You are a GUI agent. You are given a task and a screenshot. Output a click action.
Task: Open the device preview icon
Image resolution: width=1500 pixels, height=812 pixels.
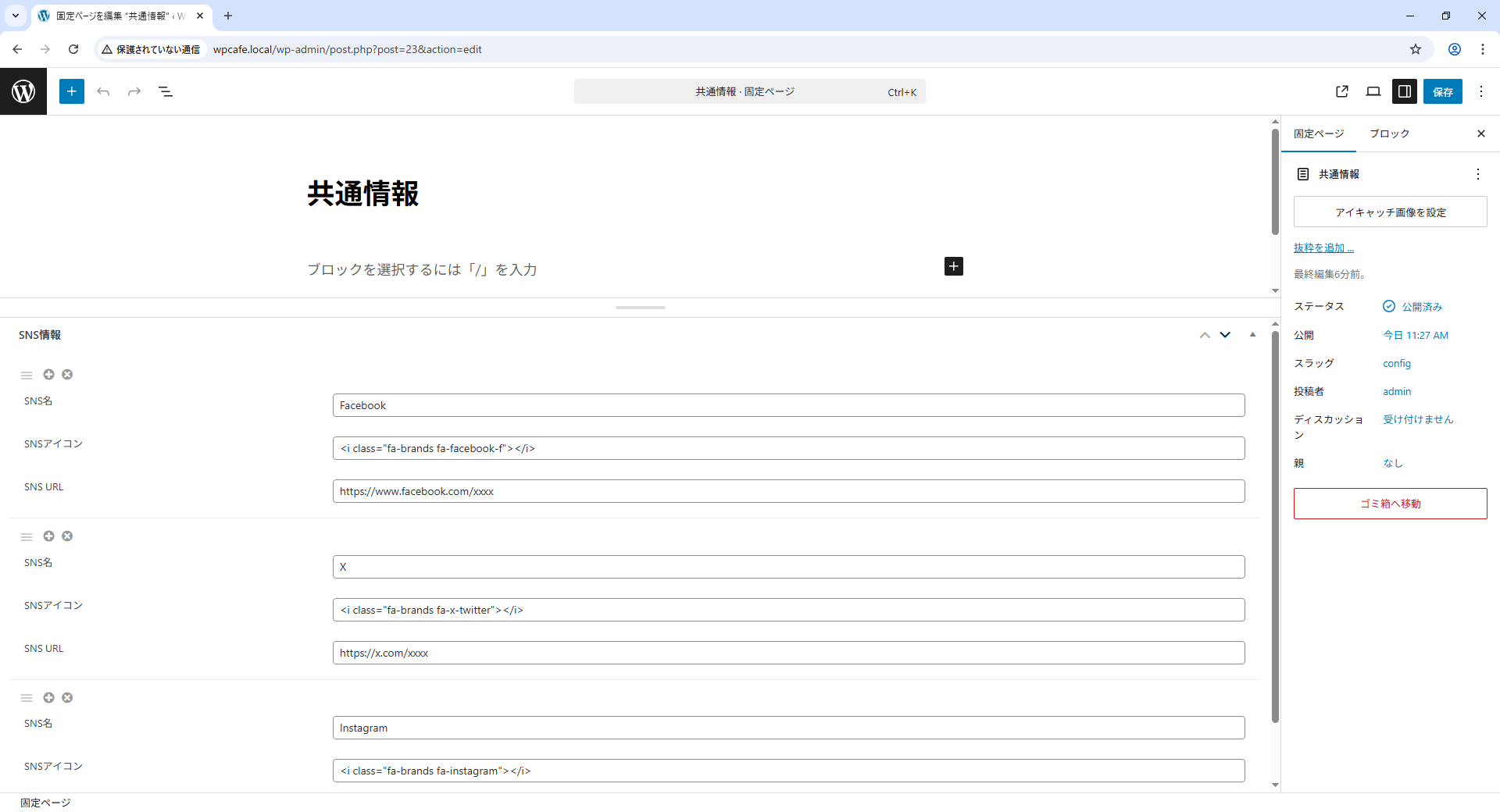click(x=1373, y=91)
